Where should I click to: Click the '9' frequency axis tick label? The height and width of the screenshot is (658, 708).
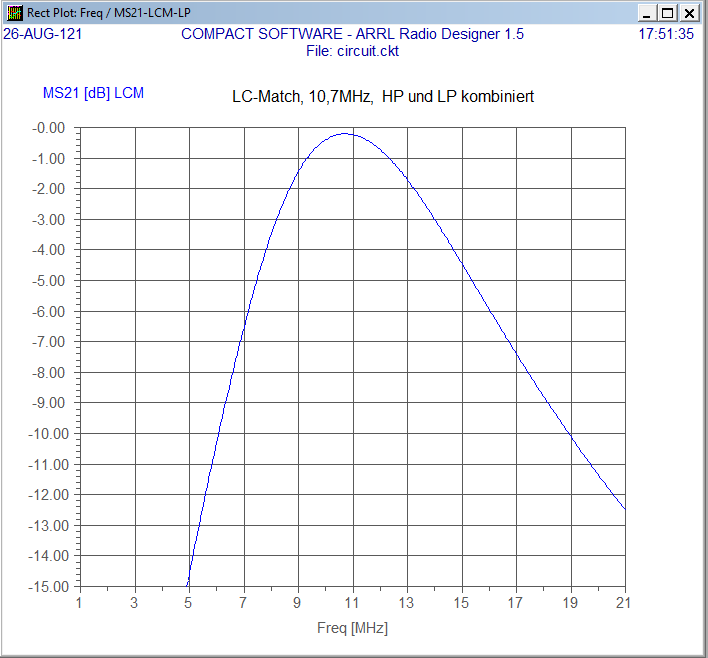(297, 603)
